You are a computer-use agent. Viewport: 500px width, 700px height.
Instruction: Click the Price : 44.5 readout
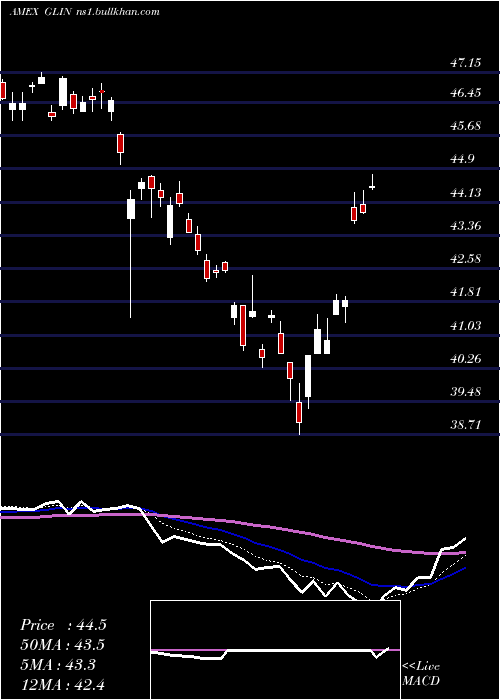(x=63, y=625)
